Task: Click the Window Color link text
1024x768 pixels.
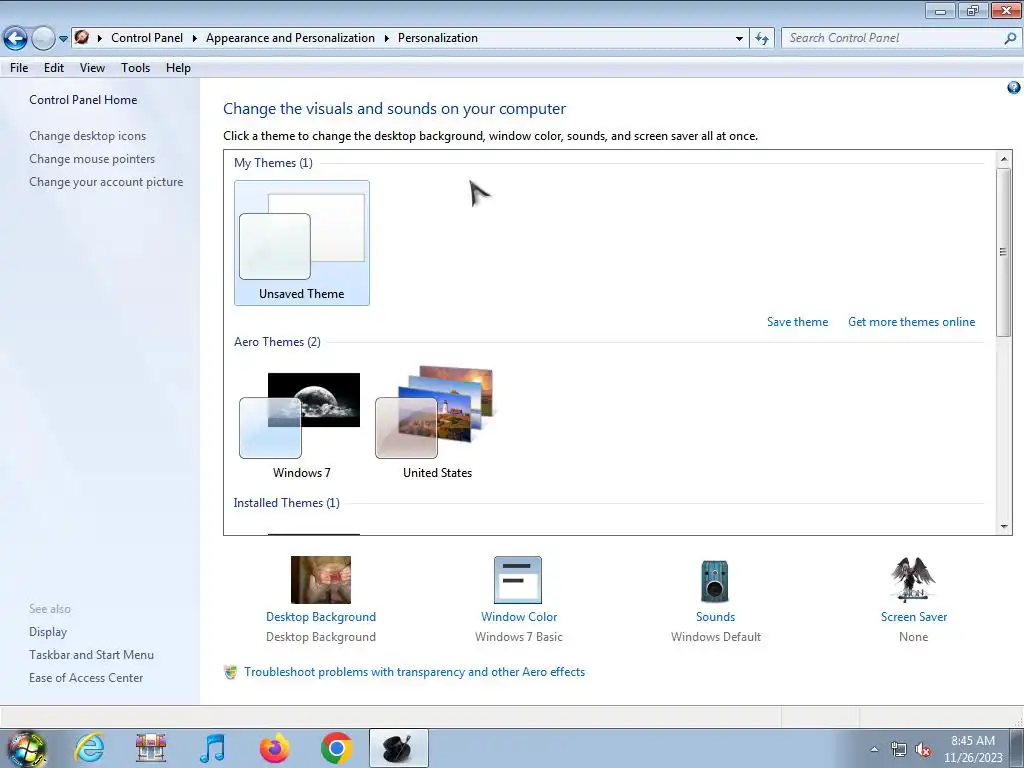Action: (519, 616)
